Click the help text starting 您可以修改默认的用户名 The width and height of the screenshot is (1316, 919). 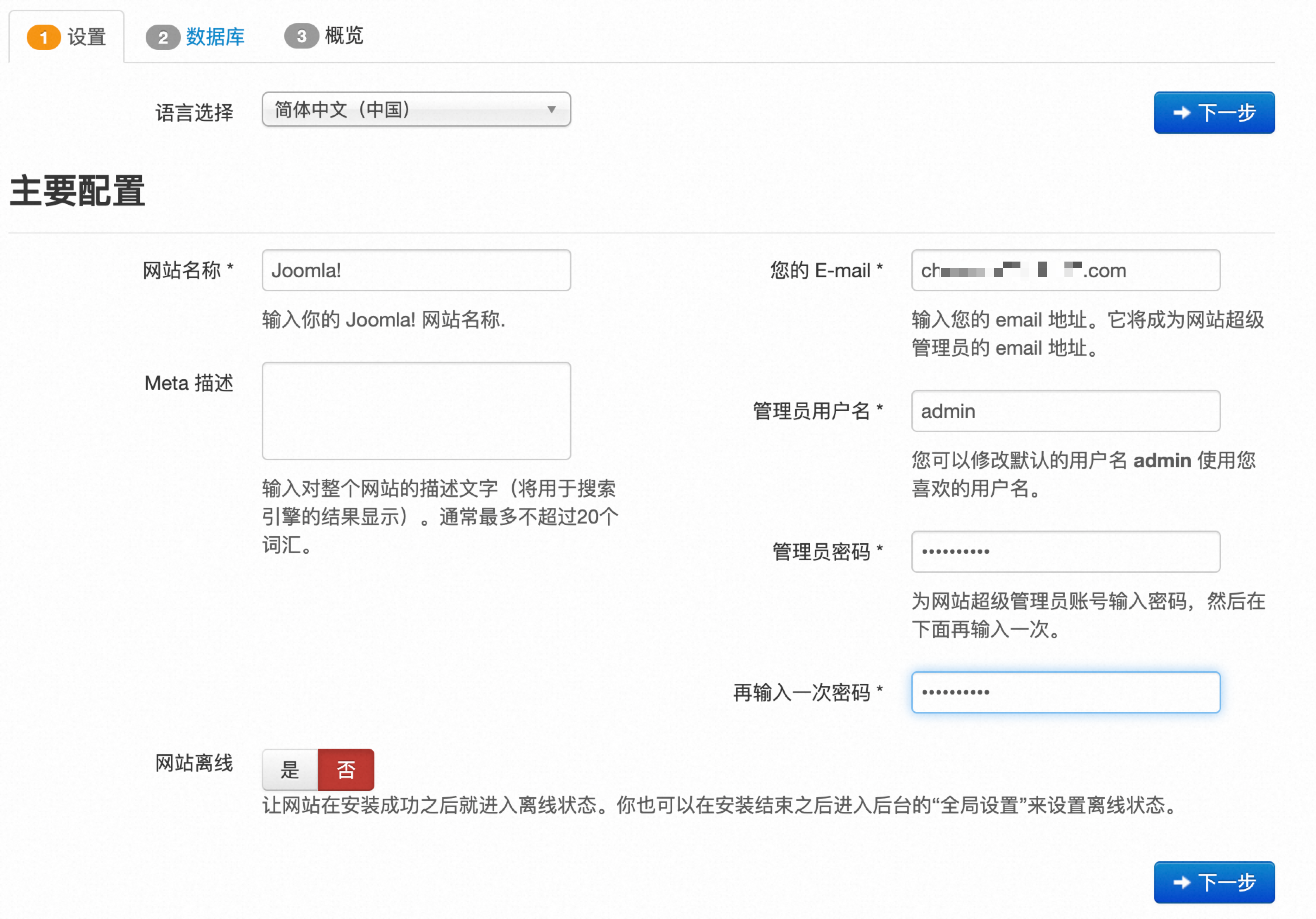(x=1083, y=474)
